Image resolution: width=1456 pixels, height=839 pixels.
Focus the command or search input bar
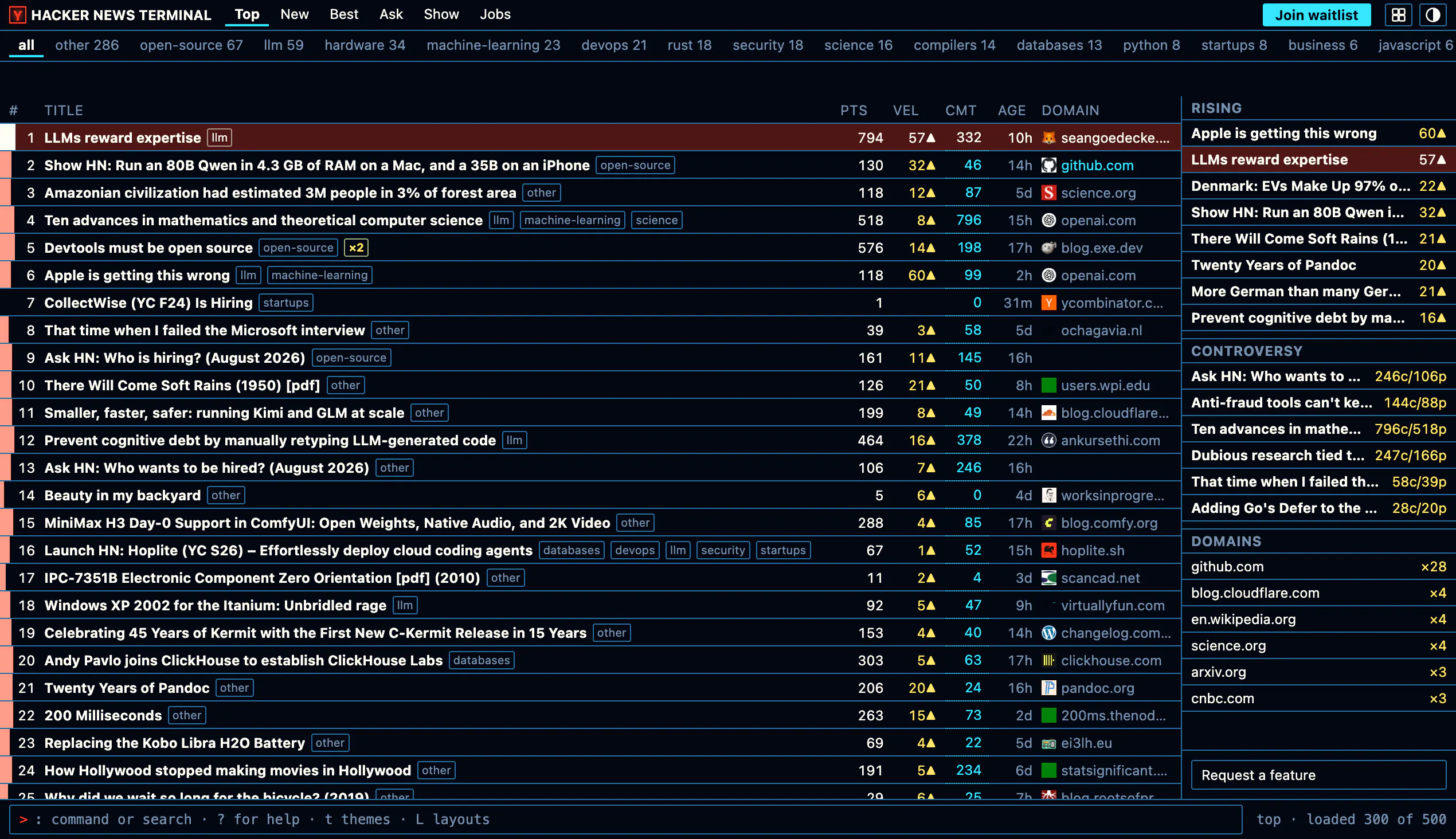(x=626, y=820)
